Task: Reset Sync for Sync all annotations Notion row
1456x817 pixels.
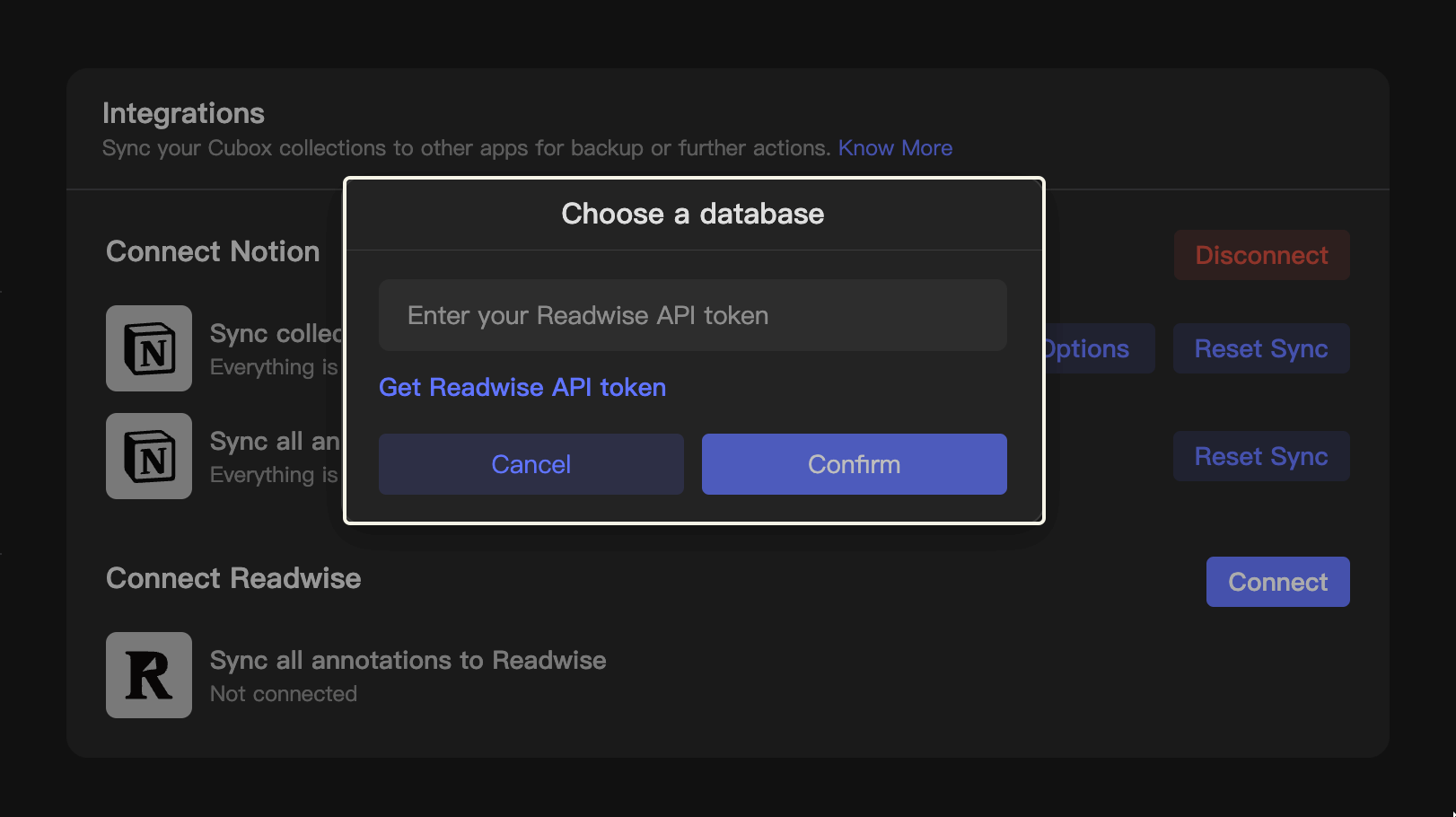Action: point(1261,456)
